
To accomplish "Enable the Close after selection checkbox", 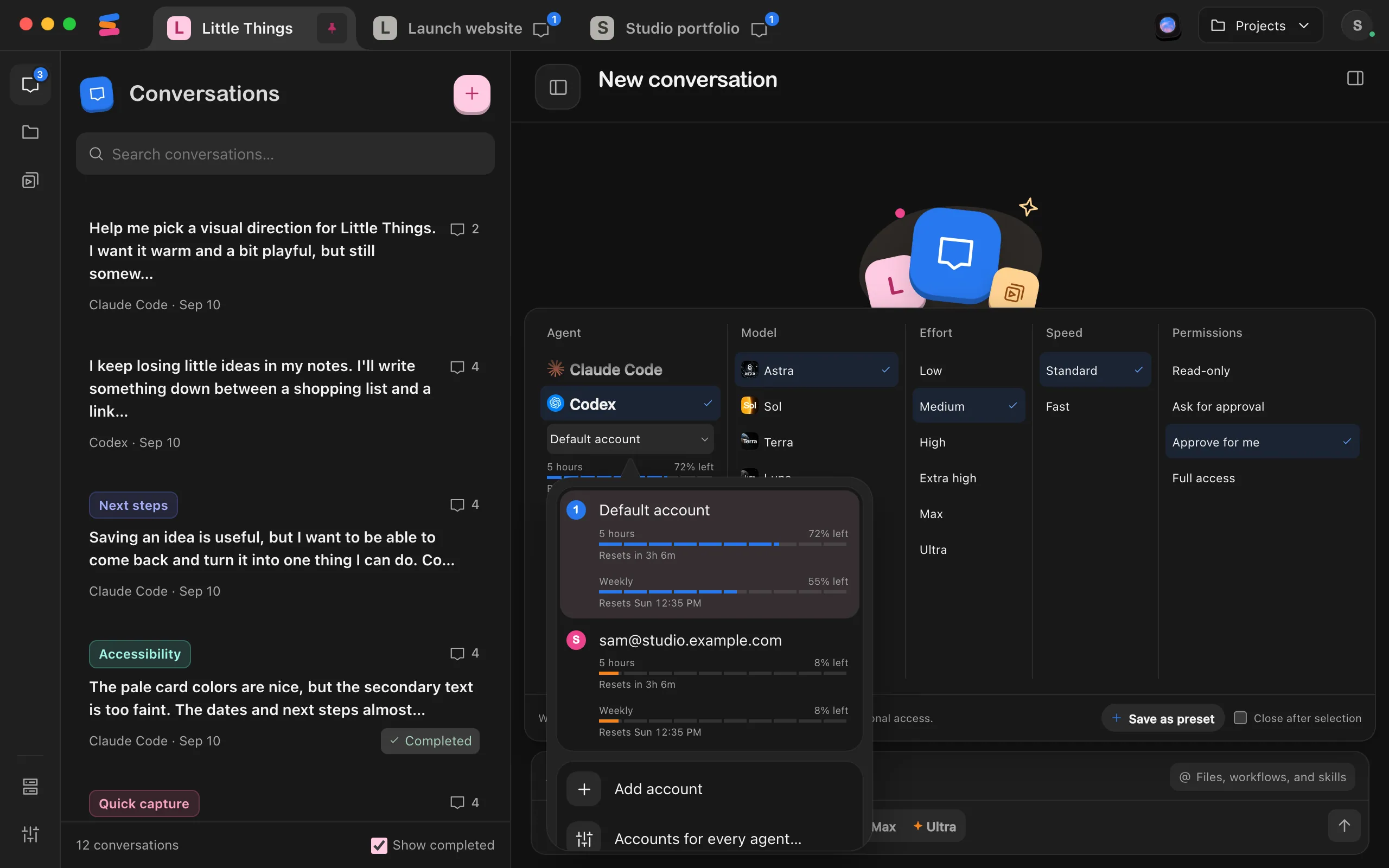I will [x=1240, y=718].
